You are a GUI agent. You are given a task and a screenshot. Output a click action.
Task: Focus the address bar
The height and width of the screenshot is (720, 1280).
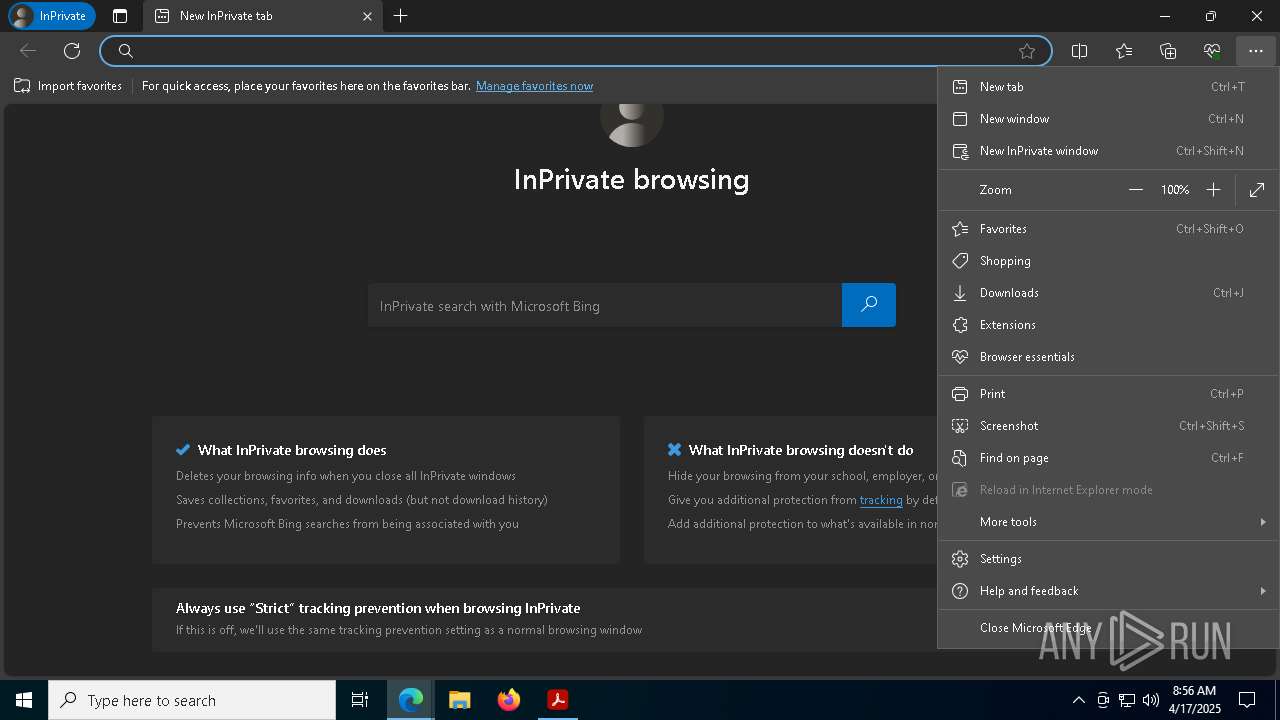point(575,51)
